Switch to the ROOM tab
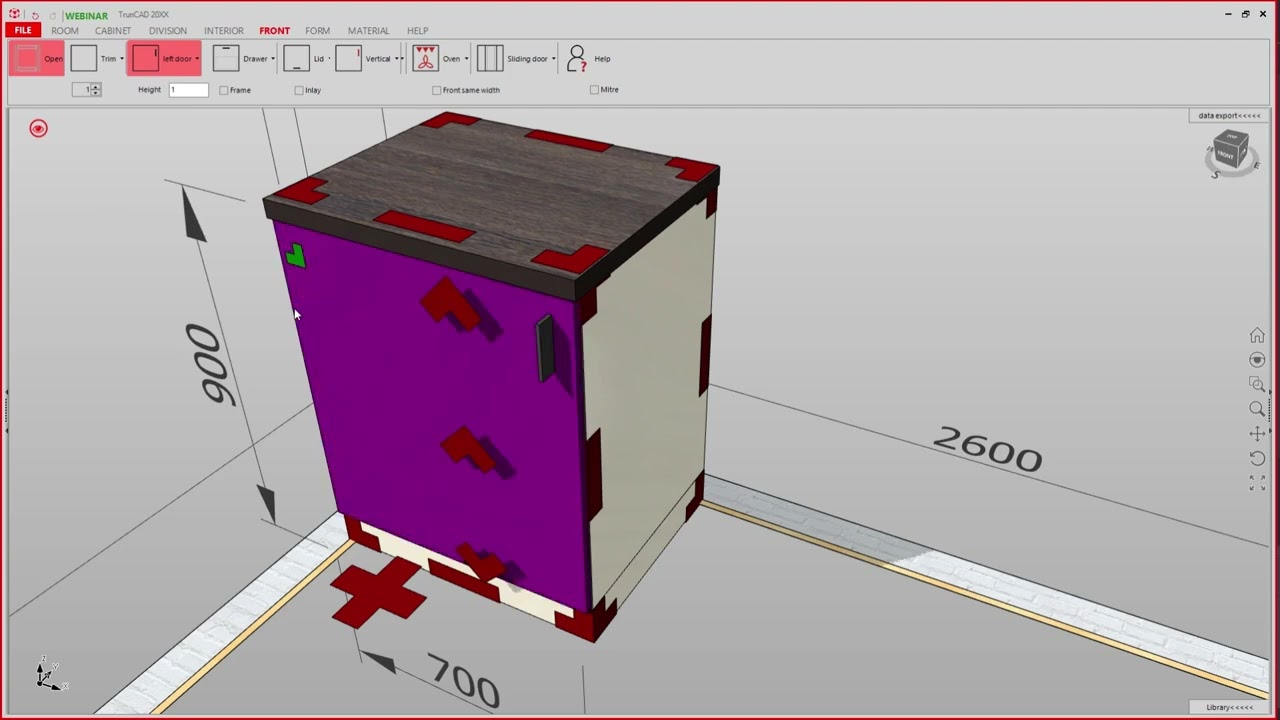The width and height of the screenshot is (1280, 720). point(65,31)
